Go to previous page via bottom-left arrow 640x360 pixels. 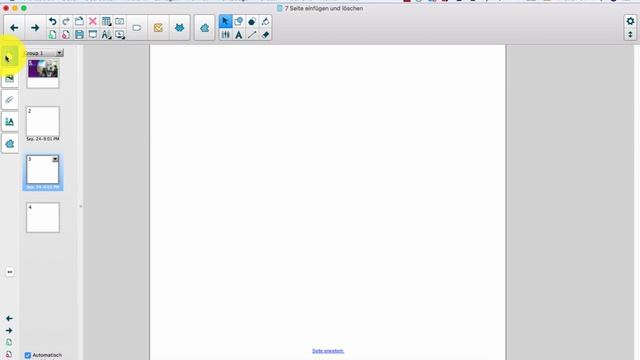tap(9, 318)
